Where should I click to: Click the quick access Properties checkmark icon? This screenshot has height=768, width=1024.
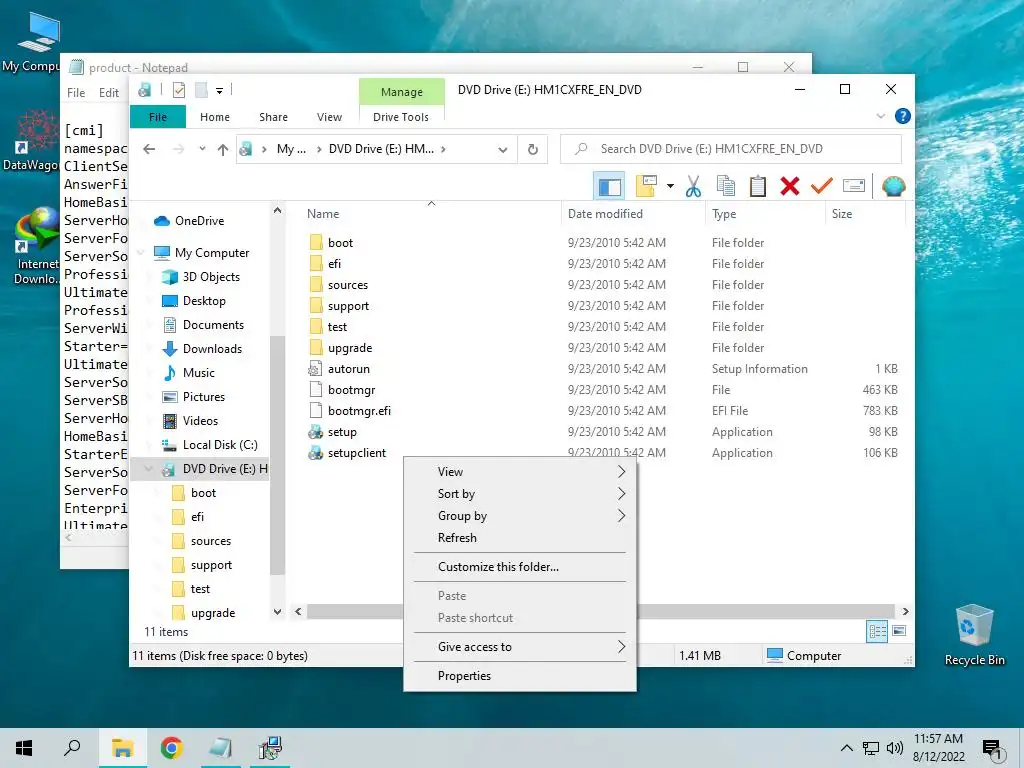178,90
